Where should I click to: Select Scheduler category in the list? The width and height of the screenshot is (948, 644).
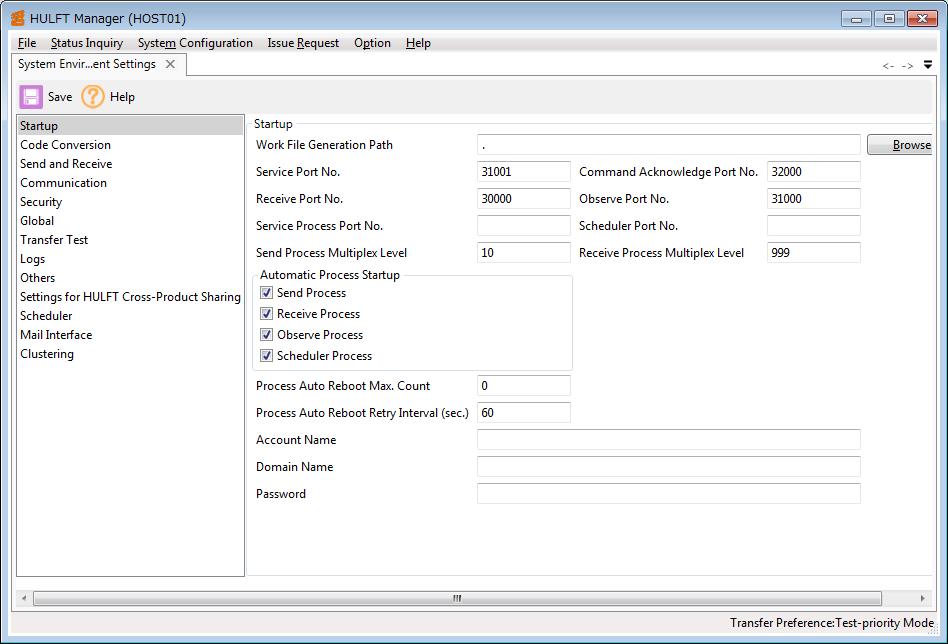tap(130, 316)
